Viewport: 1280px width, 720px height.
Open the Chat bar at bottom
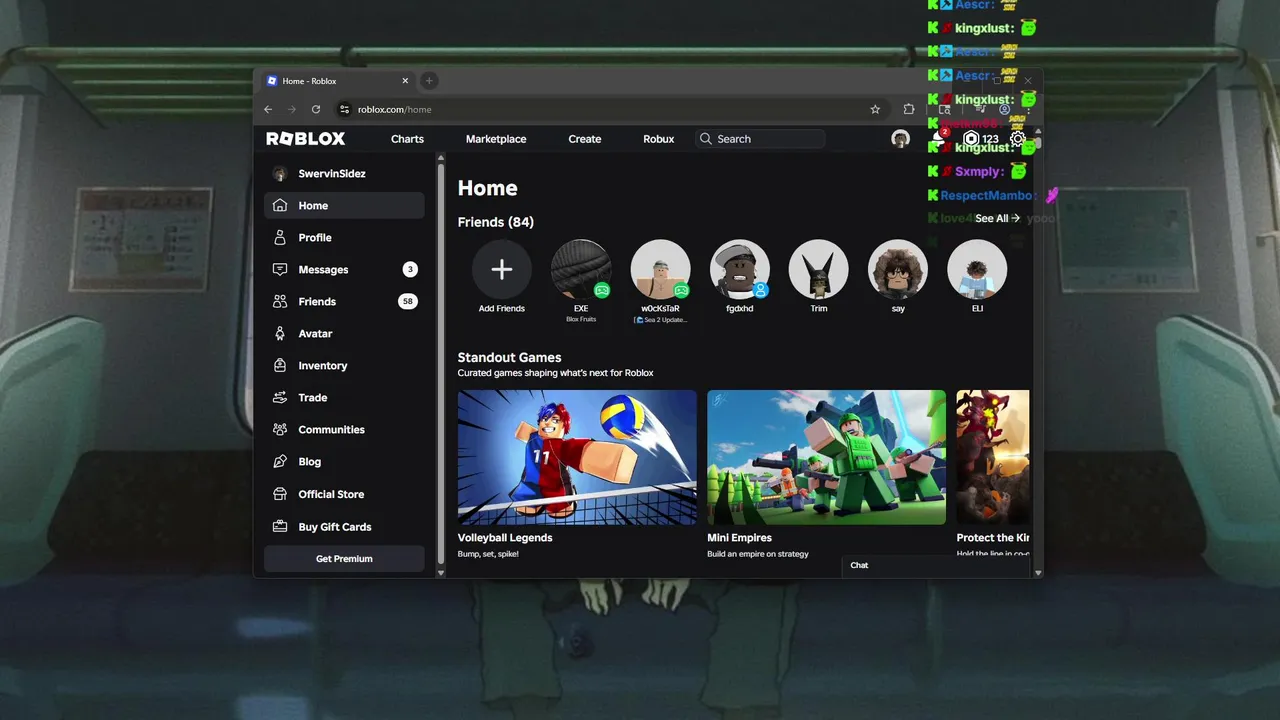pyautogui.click(x=936, y=565)
